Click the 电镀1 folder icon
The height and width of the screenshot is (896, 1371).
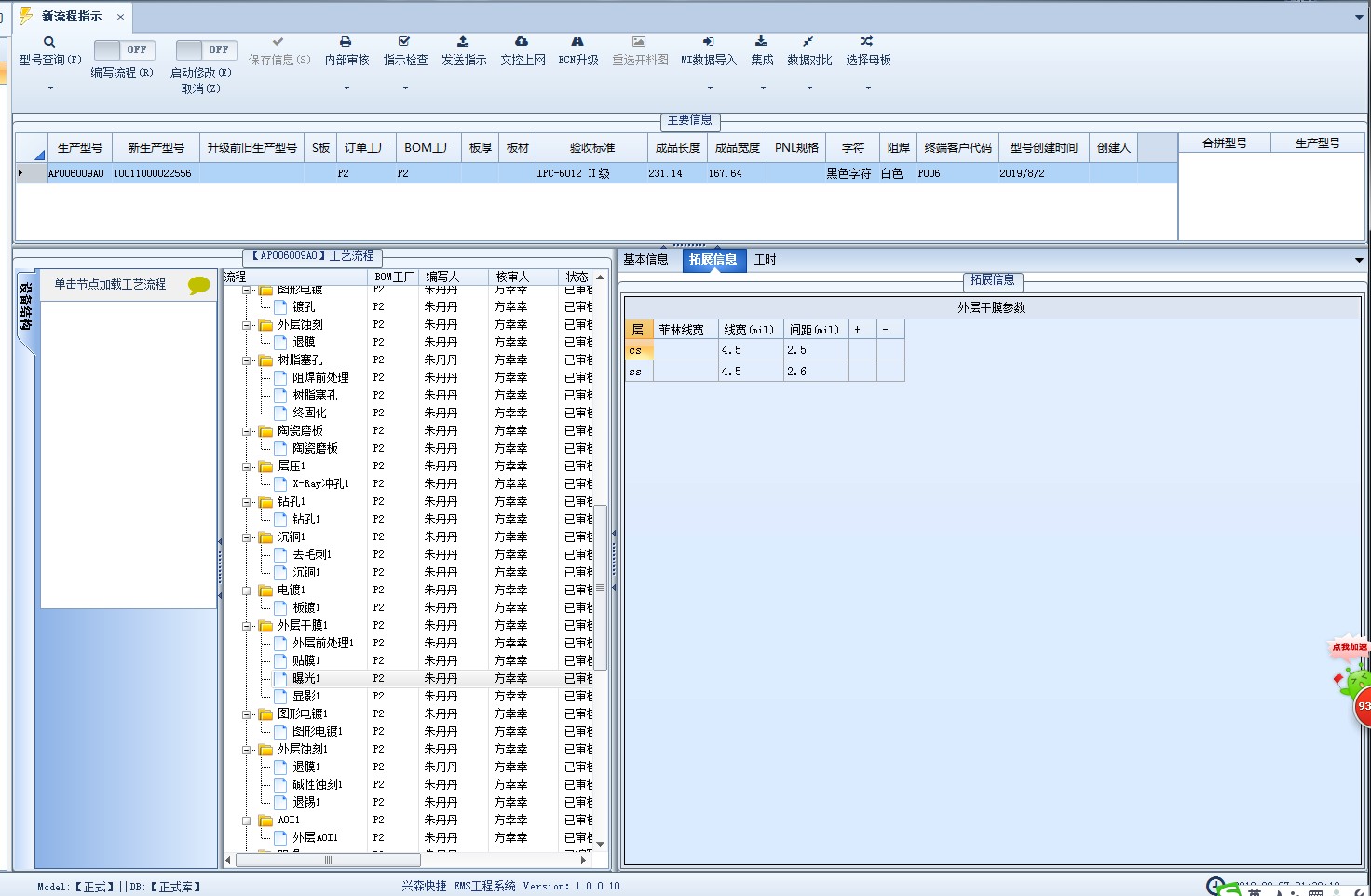pos(265,591)
